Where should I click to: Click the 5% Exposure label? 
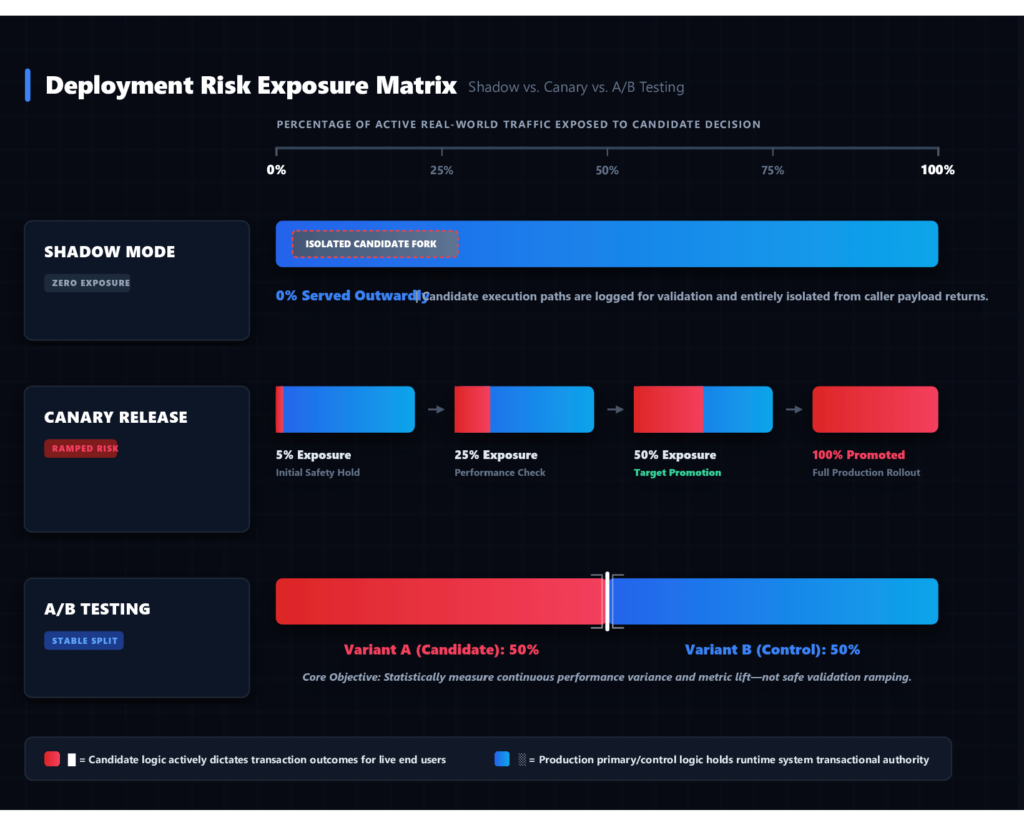pos(313,455)
